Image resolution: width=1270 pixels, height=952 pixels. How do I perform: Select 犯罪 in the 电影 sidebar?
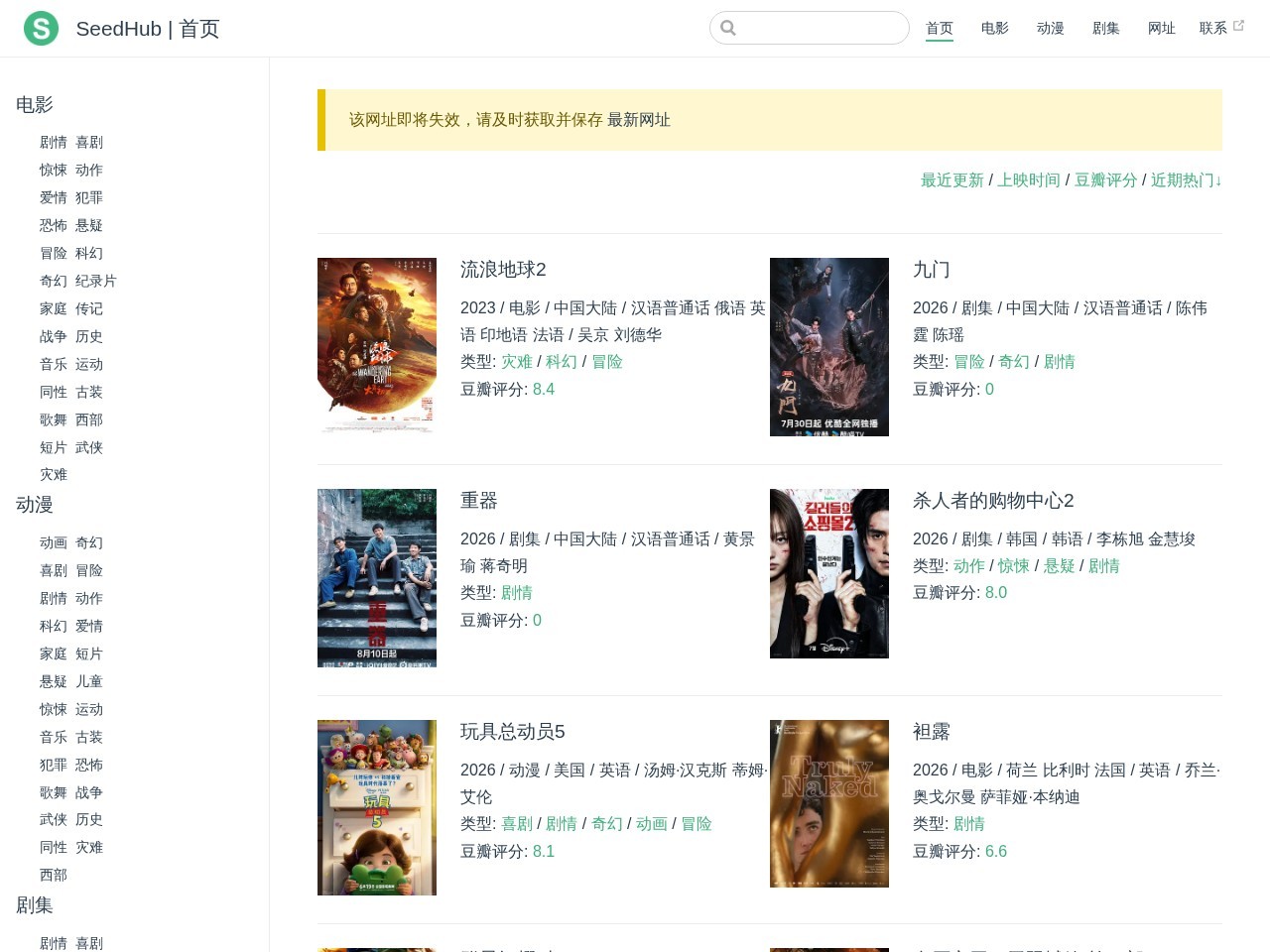click(89, 198)
